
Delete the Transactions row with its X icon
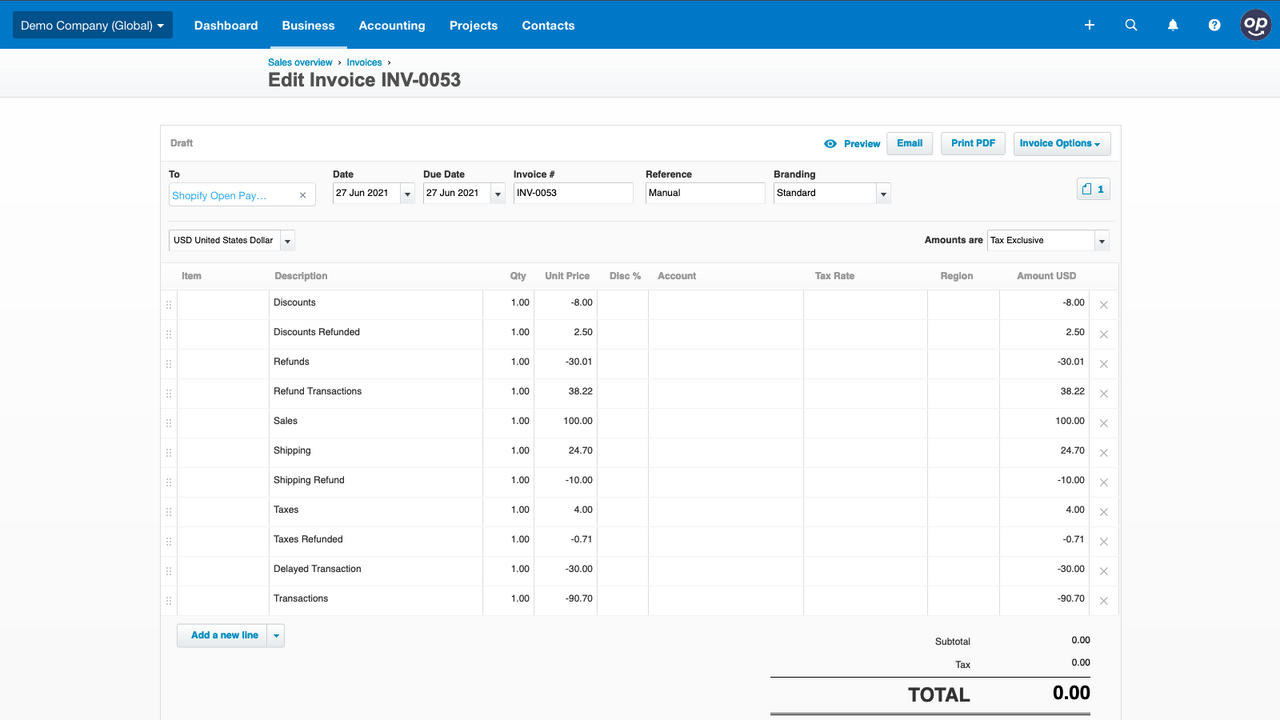point(1103,600)
